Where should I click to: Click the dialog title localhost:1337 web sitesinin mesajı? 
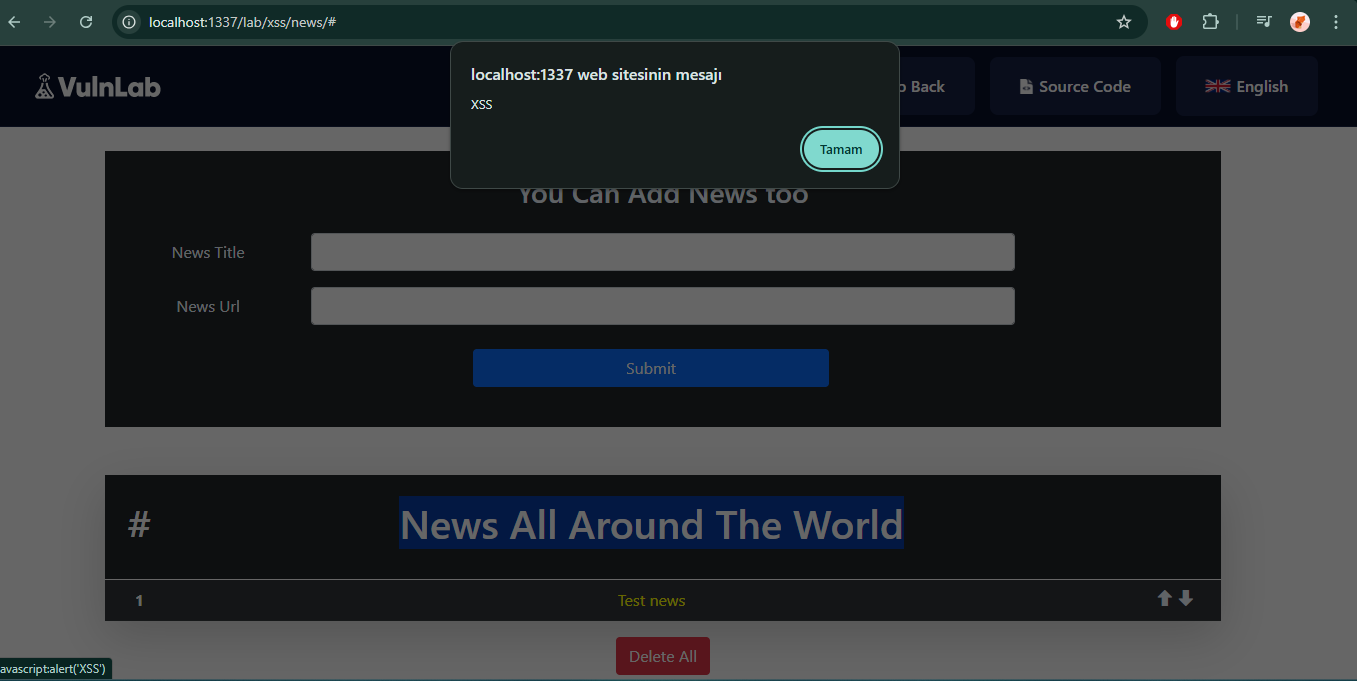597,75
